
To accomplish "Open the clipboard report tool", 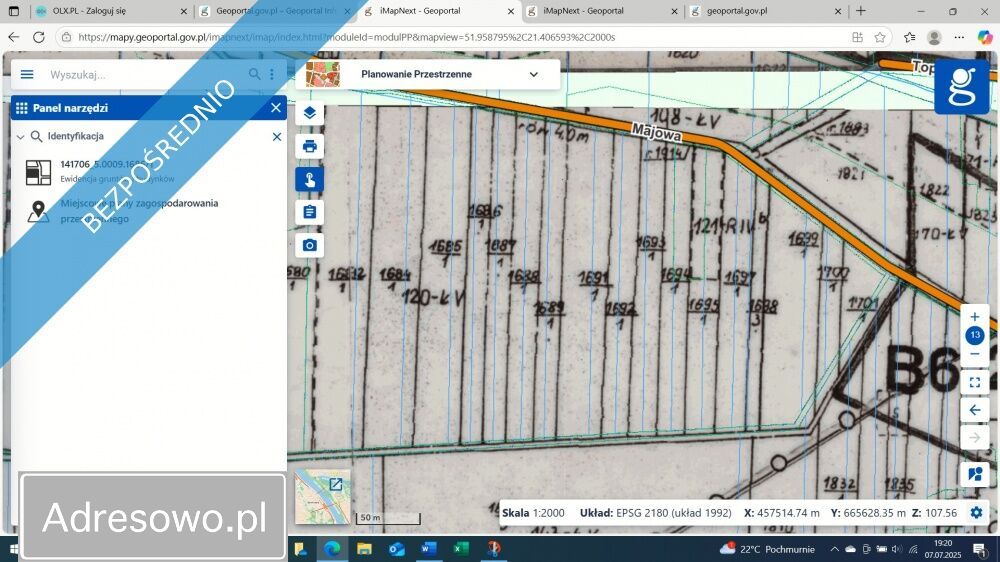I will 309,212.
